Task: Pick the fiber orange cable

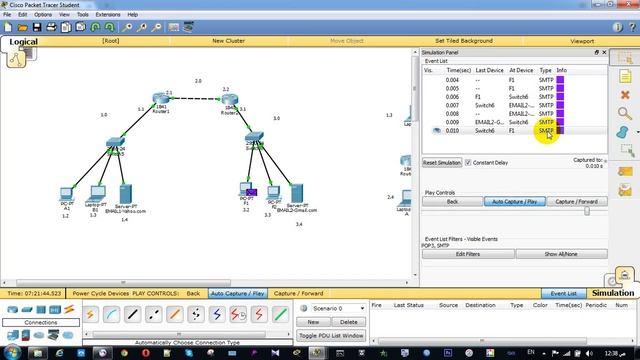Action: pyautogui.click(x=175, y=314)
